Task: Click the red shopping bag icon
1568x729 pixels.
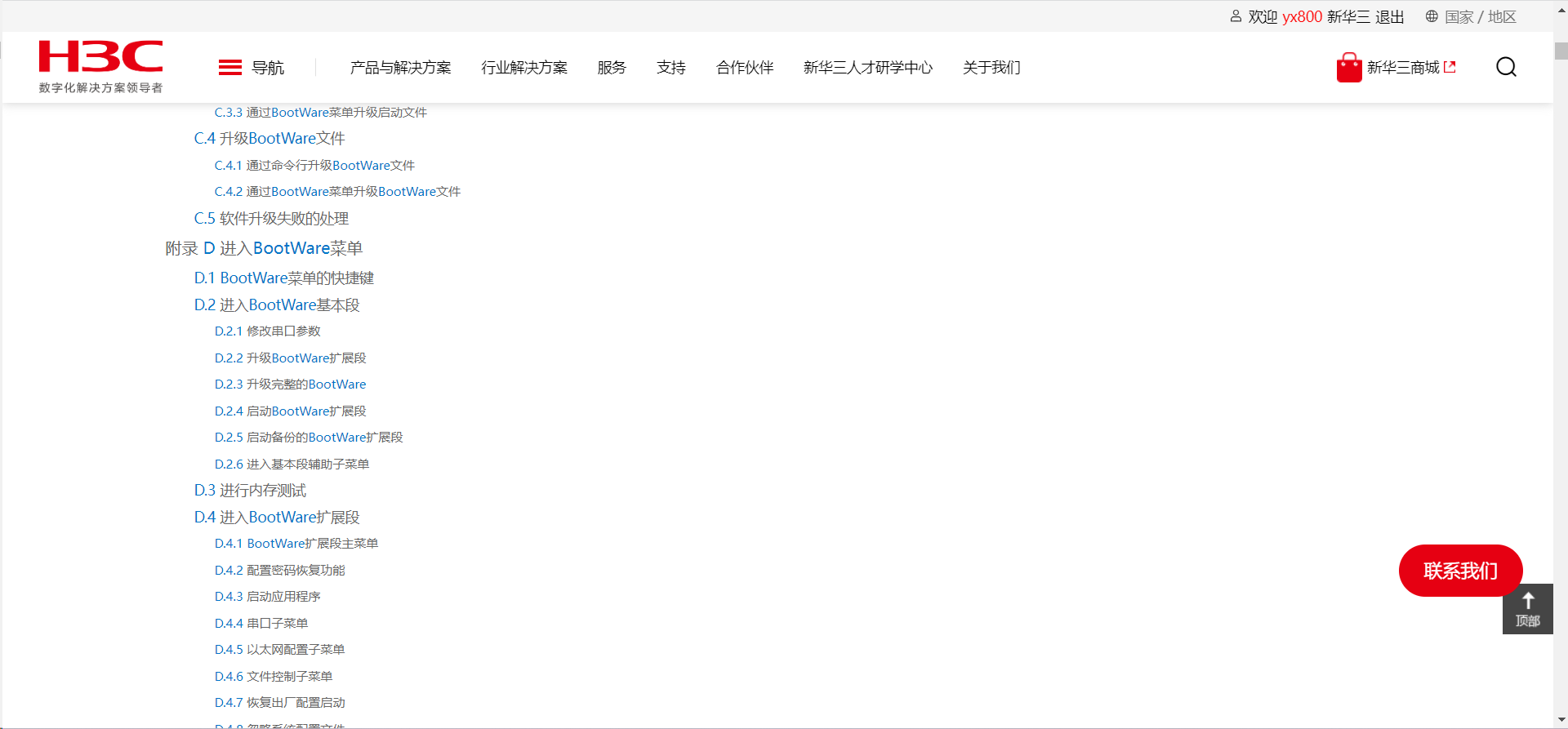Action: pyautogui.click(x=1349, y=68)
